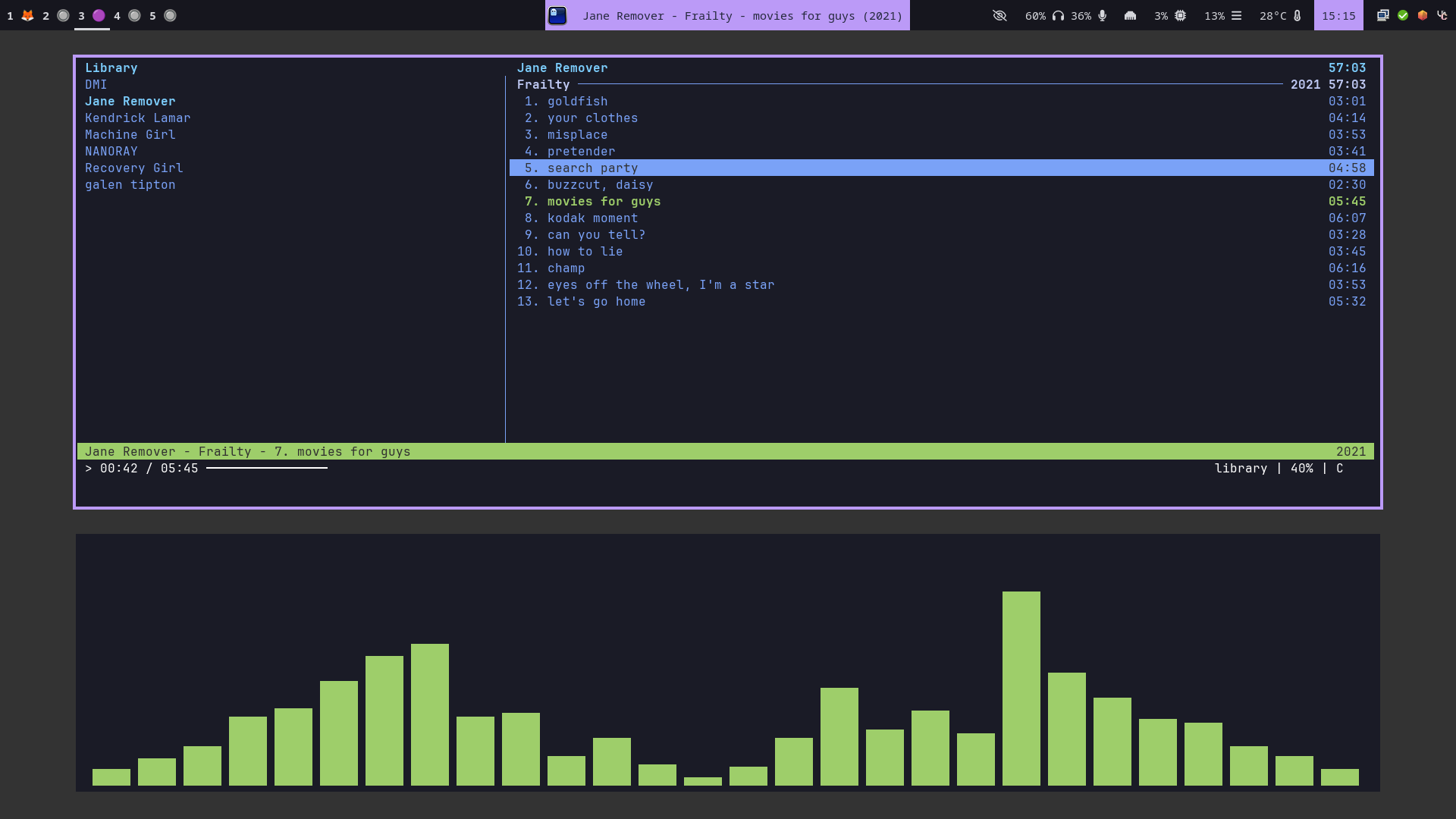Click the dual-monitor tray icon
1456x819 pixels.
[1382, 15]
